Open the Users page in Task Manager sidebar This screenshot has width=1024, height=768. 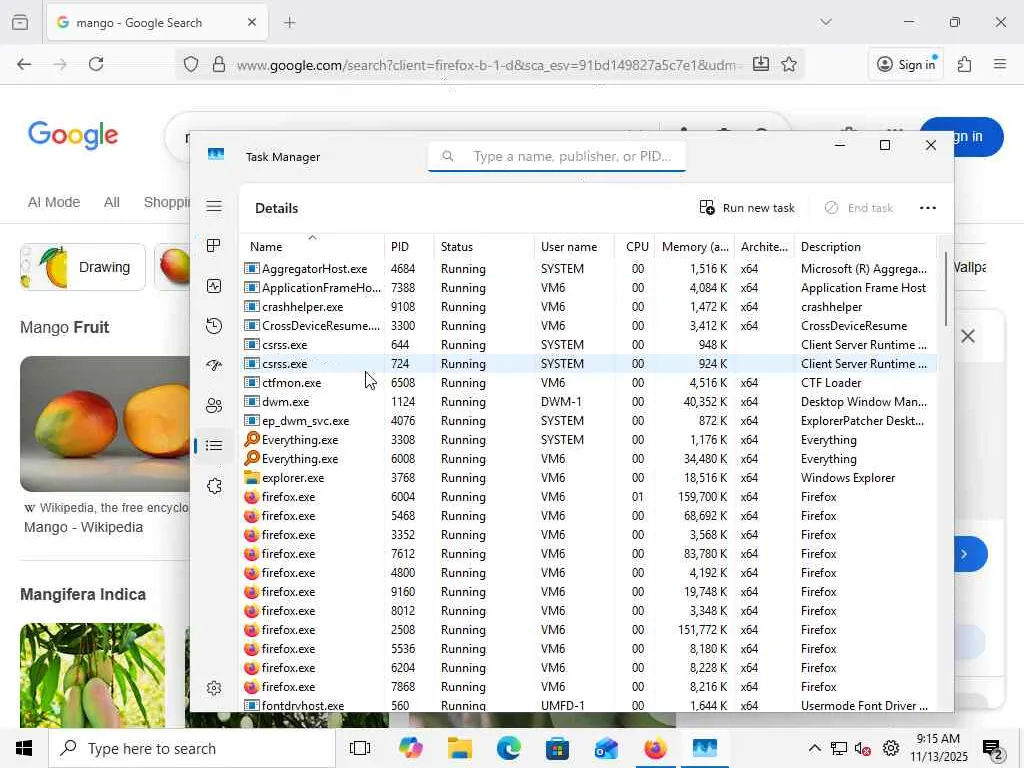[214, 406]
